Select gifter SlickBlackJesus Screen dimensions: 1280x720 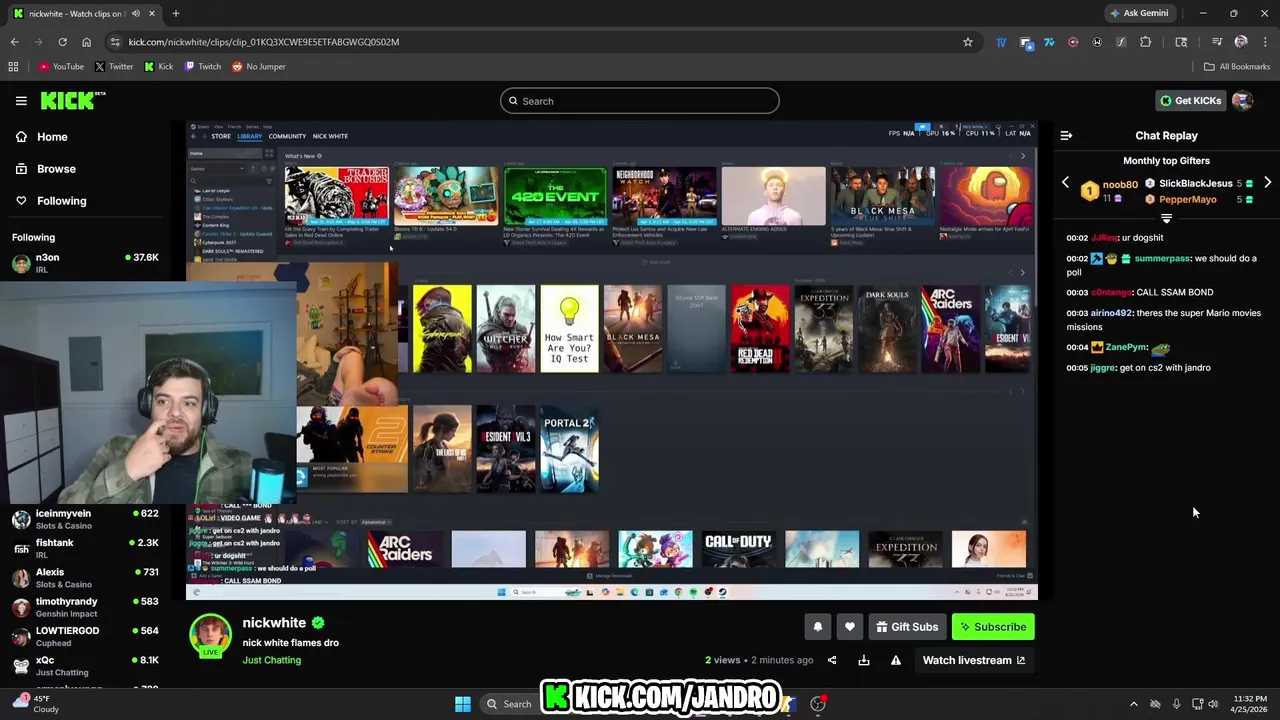1195,184
